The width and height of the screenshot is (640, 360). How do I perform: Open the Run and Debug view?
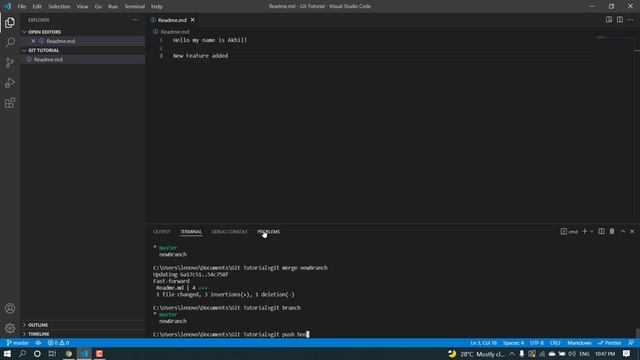[x=10, y=82]
